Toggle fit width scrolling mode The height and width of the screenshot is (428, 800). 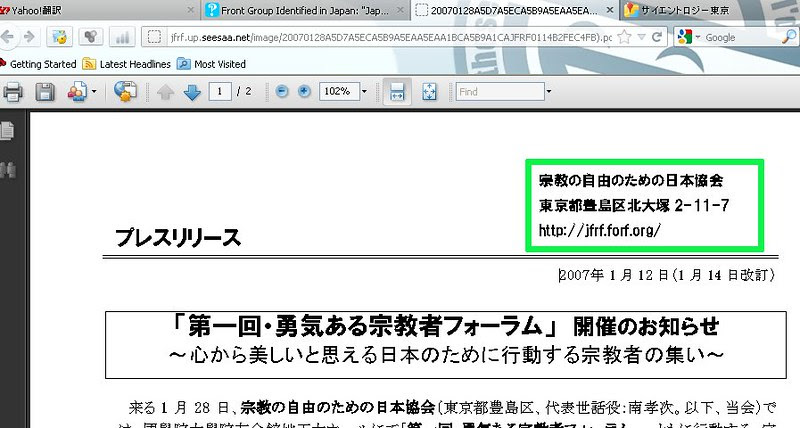click(397, 92)
